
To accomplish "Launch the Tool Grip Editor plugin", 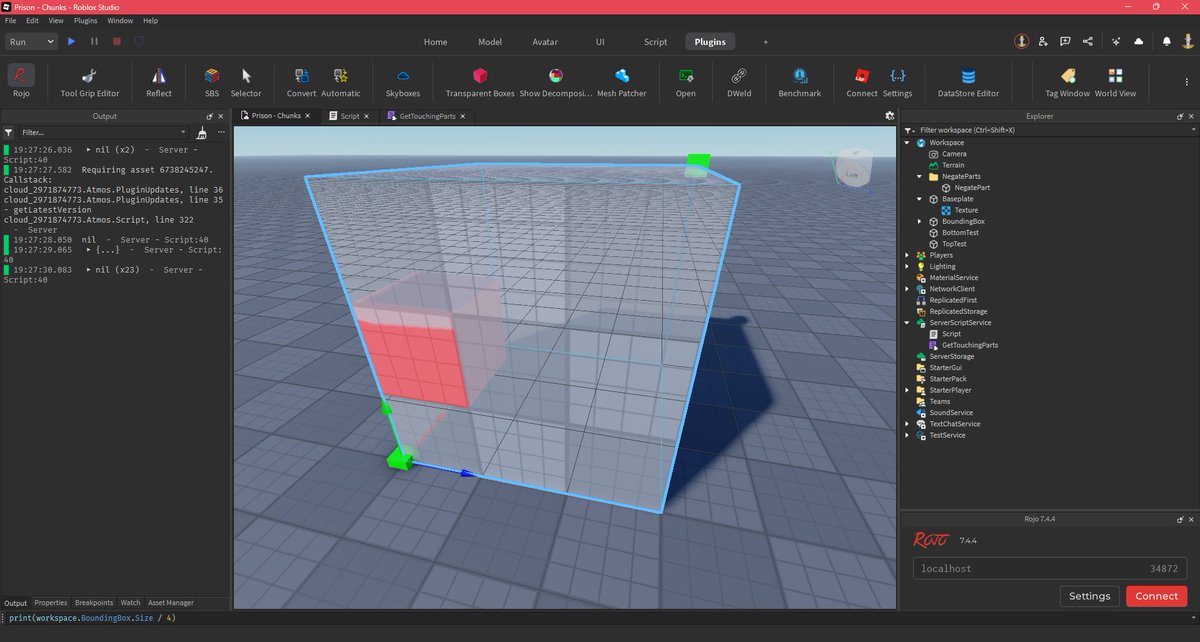I will (x=89, y=81).
